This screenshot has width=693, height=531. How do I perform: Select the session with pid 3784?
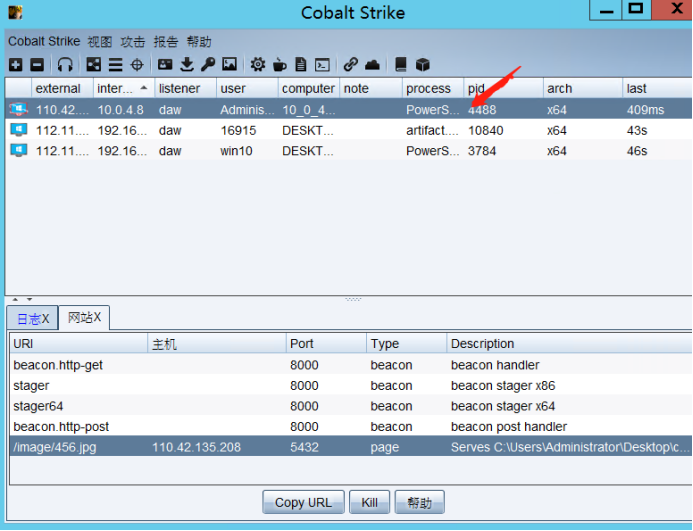pyautogui.click(x=349, y=150)
